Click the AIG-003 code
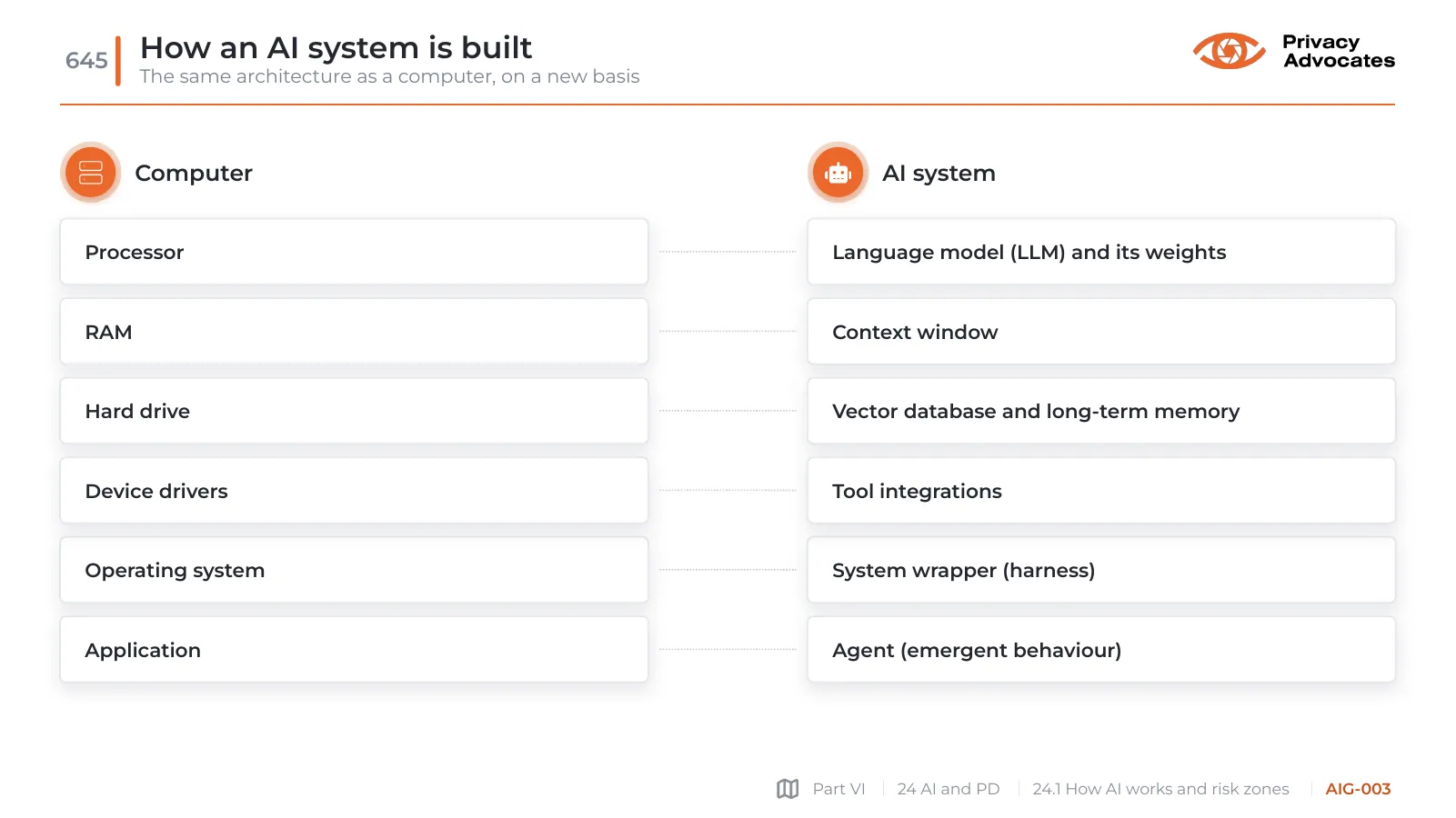 (1358, 789)
